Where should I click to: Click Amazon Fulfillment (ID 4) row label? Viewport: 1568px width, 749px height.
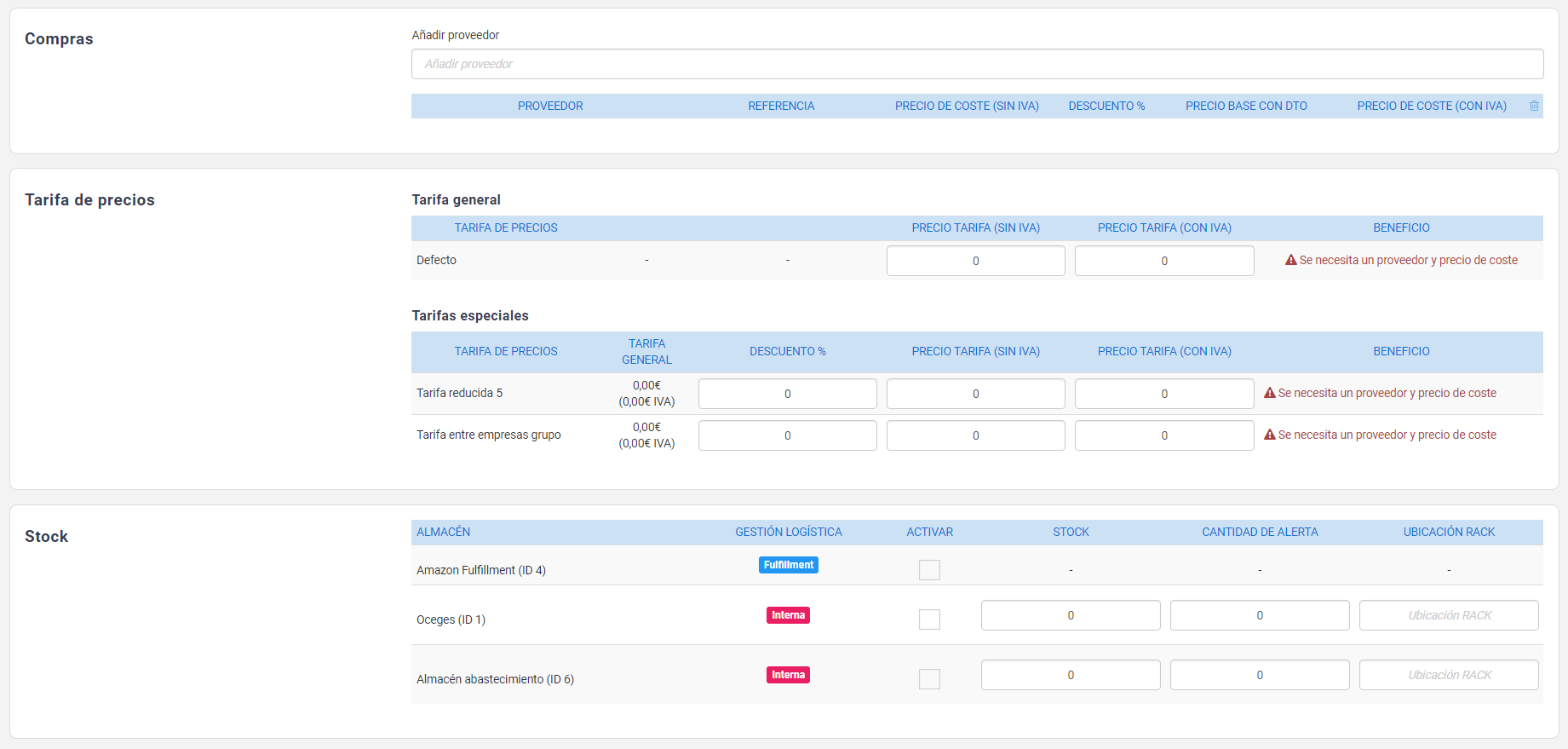click(481, 570)
